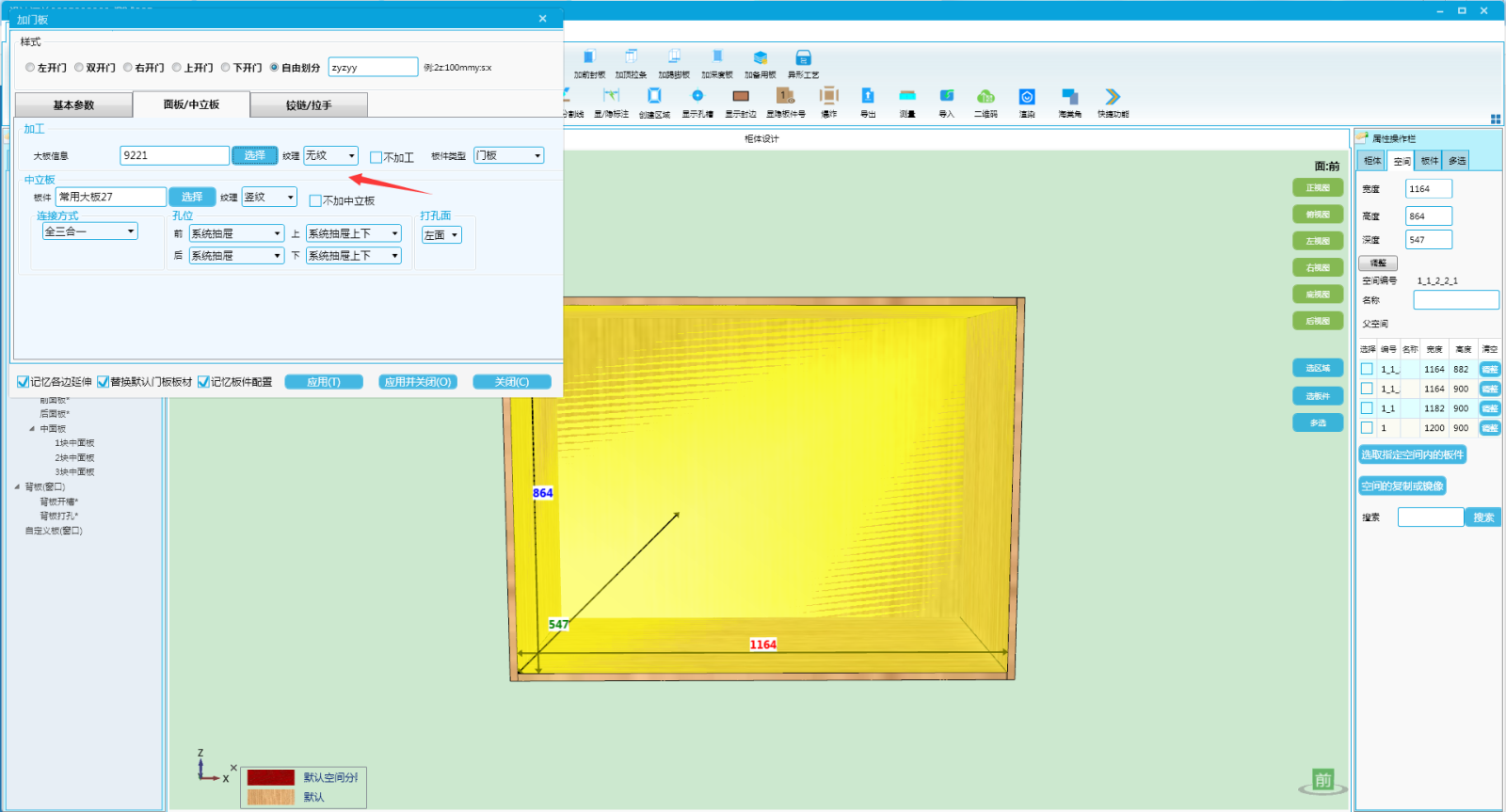Click the 应用并关闭(O) button
This screenshot has width=1506, height=812.
coord(418,382)
